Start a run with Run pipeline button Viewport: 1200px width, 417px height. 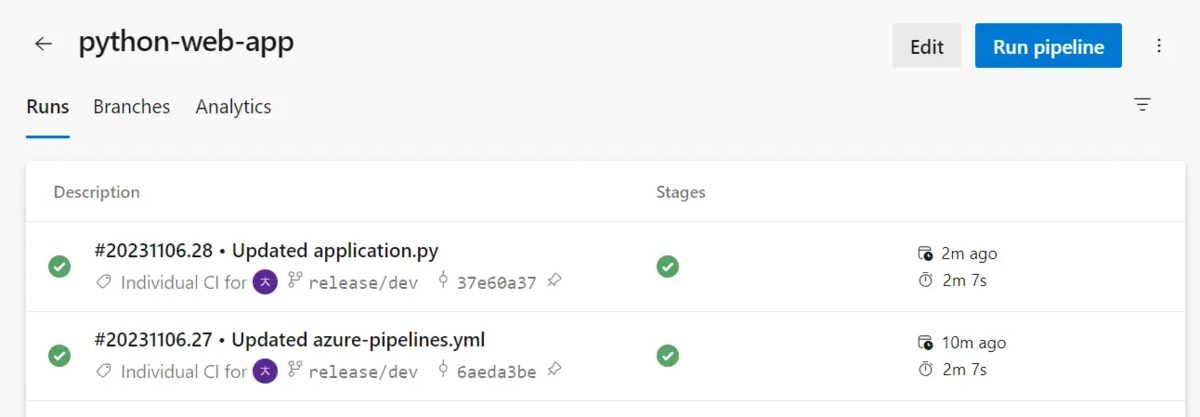coord(1048,46)
